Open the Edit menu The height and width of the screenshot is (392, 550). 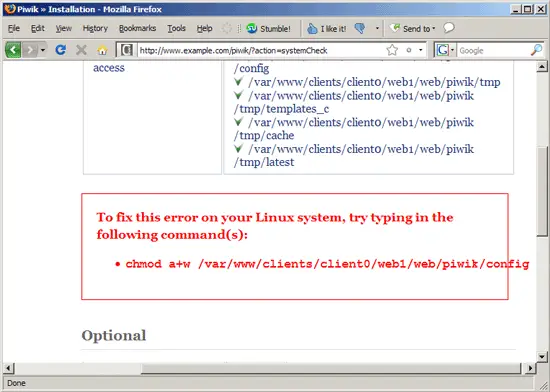[x=38, y=28]
